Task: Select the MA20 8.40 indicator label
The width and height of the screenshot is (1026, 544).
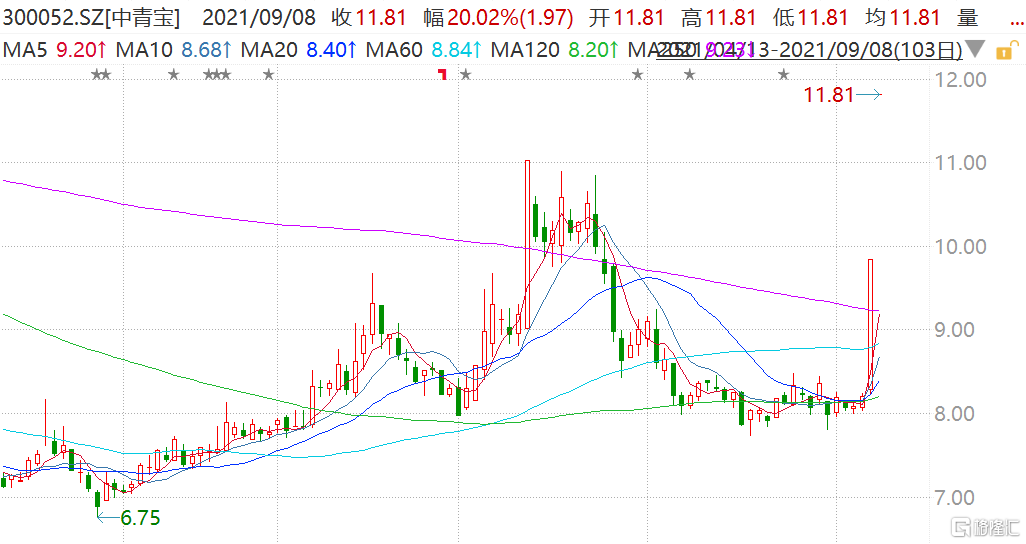Action: point(299,50)
